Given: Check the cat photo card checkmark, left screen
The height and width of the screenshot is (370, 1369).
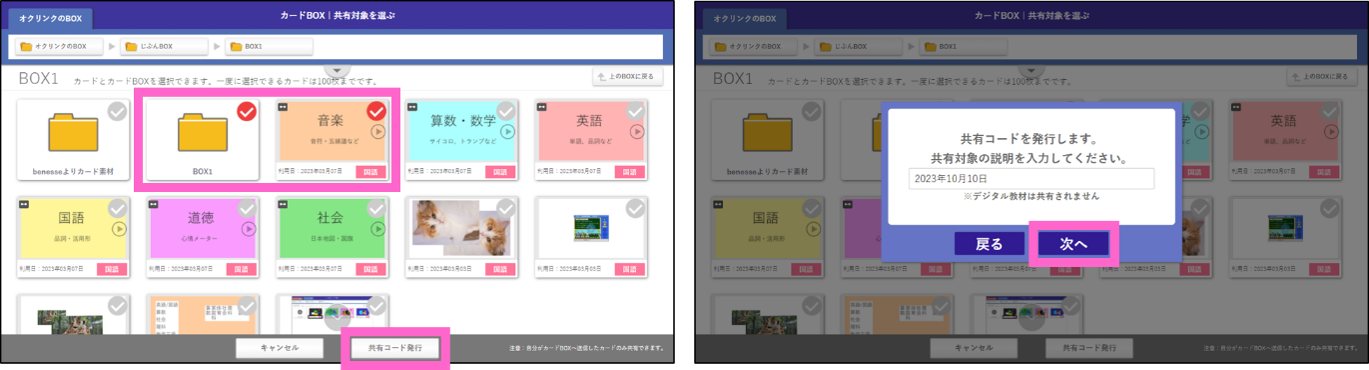Looking at the screenshot, I should [x=506, y=208].
